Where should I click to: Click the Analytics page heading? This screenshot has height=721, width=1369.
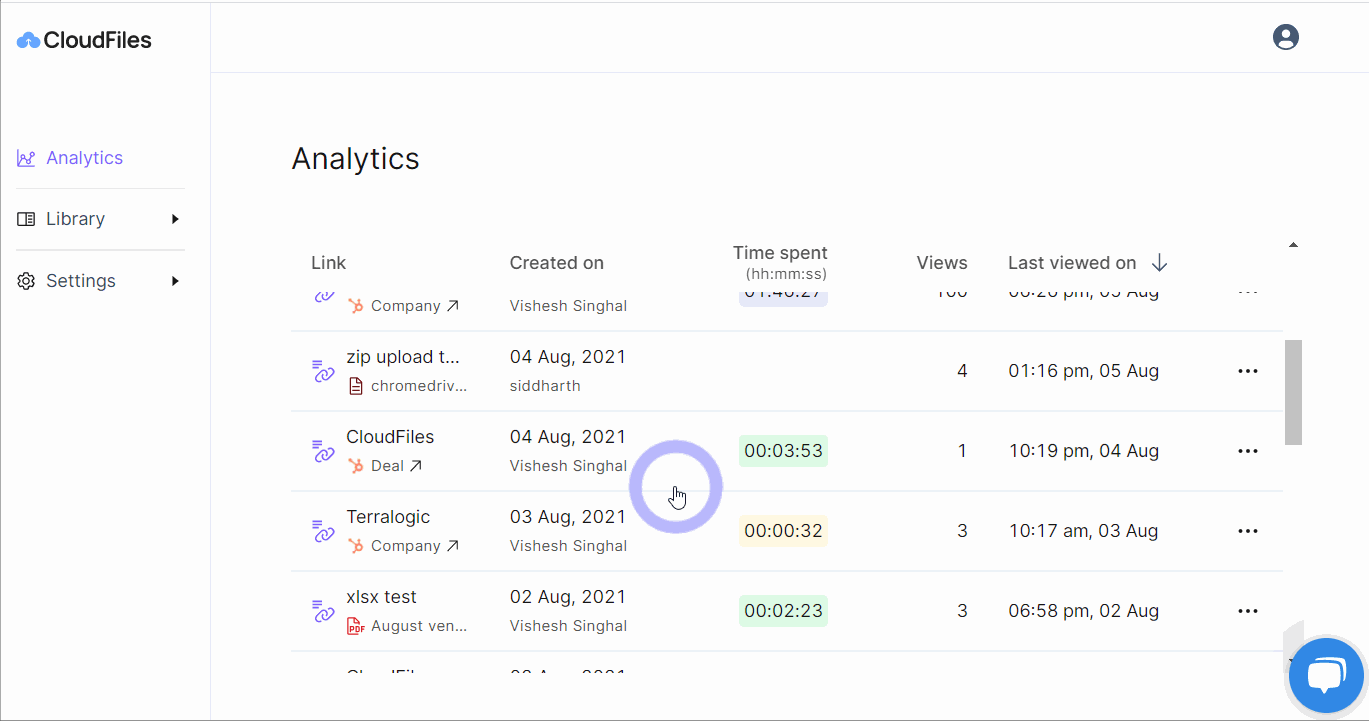(355, 159)
